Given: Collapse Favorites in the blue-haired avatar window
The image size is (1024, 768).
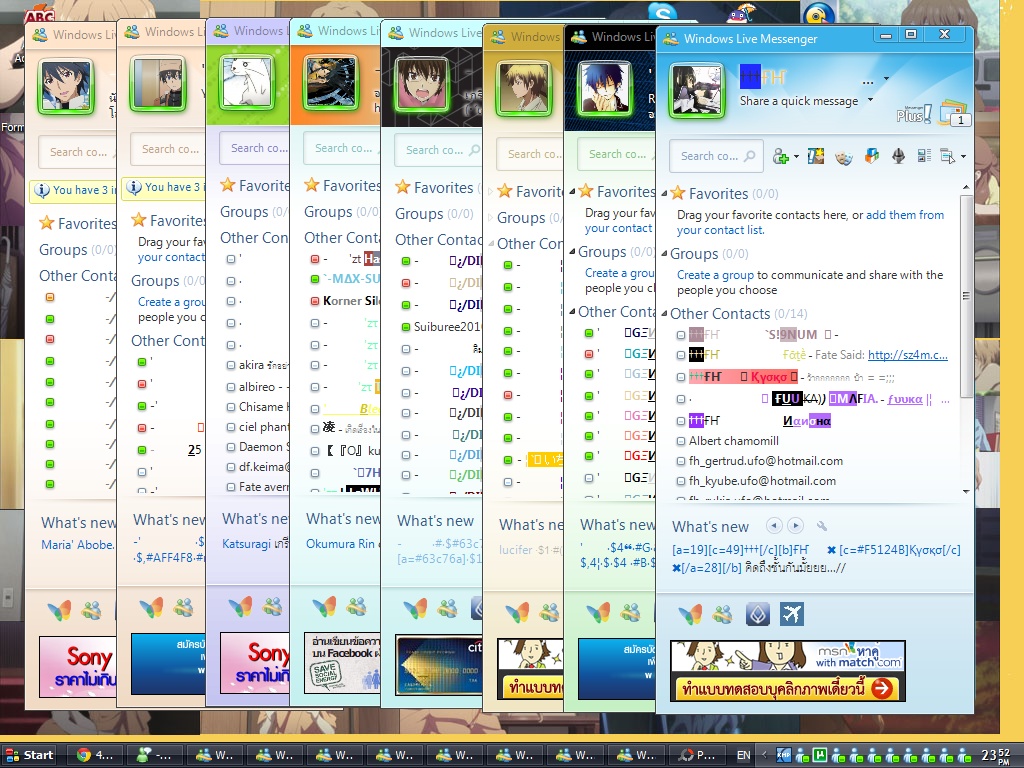Looking at the screenshot, I should tap(572, 191).
